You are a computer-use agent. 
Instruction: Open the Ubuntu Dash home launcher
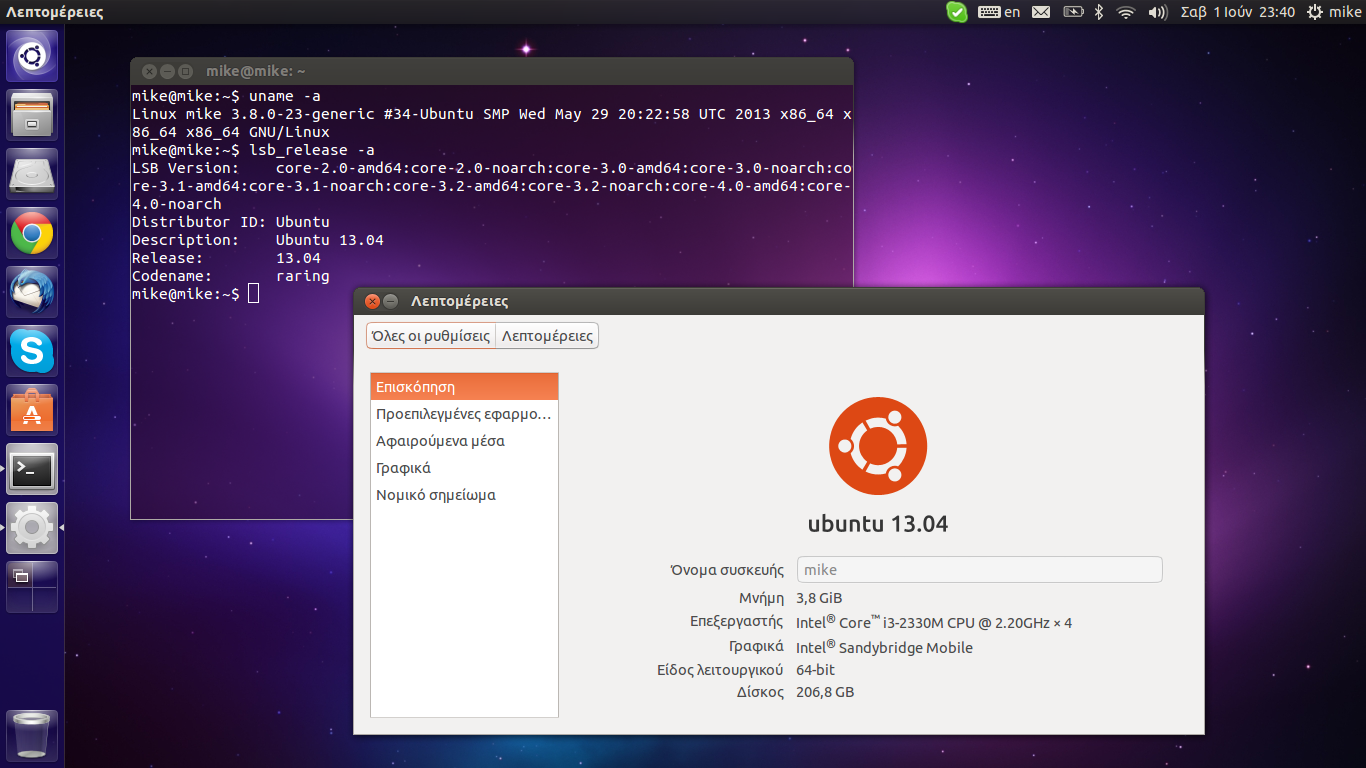click(x=32, y=56)
